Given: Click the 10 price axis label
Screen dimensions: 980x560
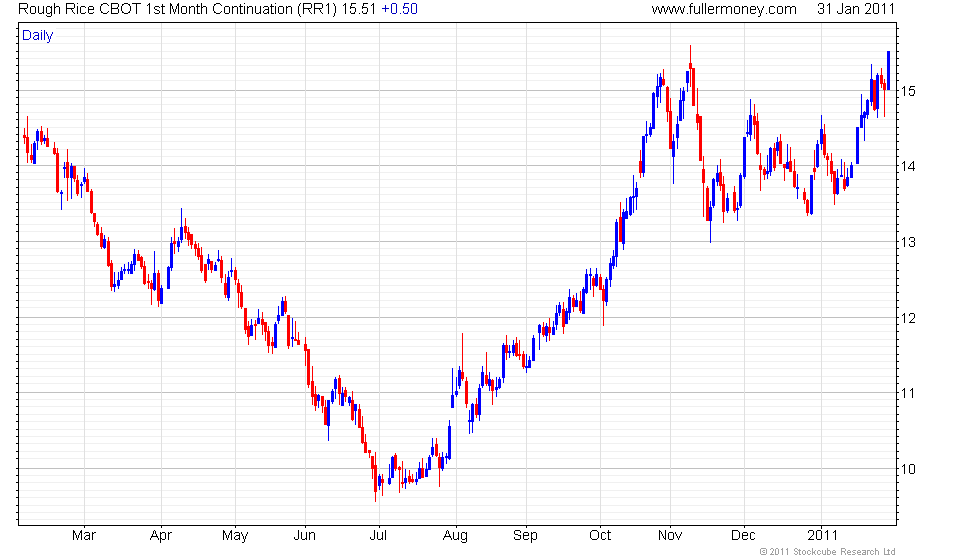Looking at the screenshot, I should [x=908, y=469].
